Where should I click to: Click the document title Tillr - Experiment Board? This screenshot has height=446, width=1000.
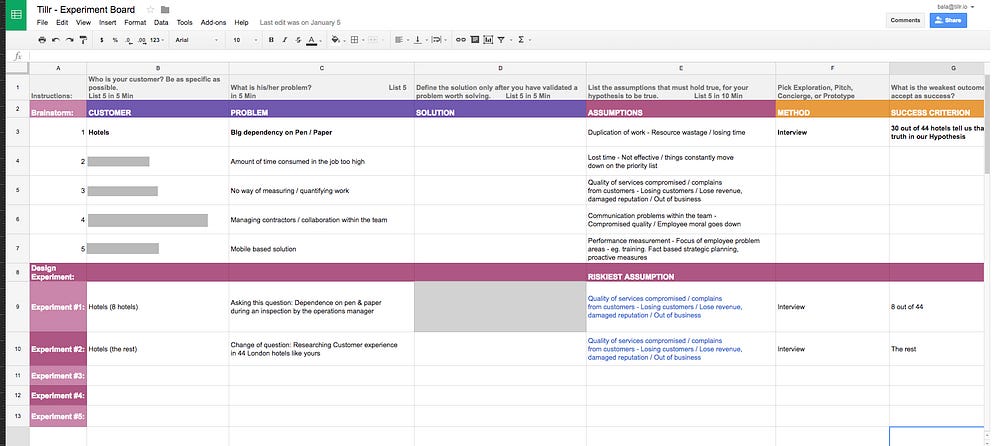tap(86, 10)
